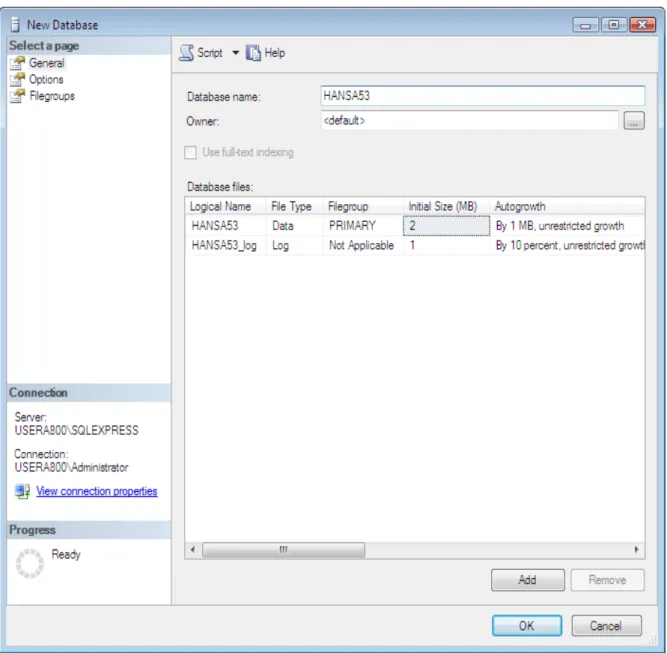Click the Initial Size (MB) column header
Viewport: 667px width, 653px height.
[x=446, y=206]
